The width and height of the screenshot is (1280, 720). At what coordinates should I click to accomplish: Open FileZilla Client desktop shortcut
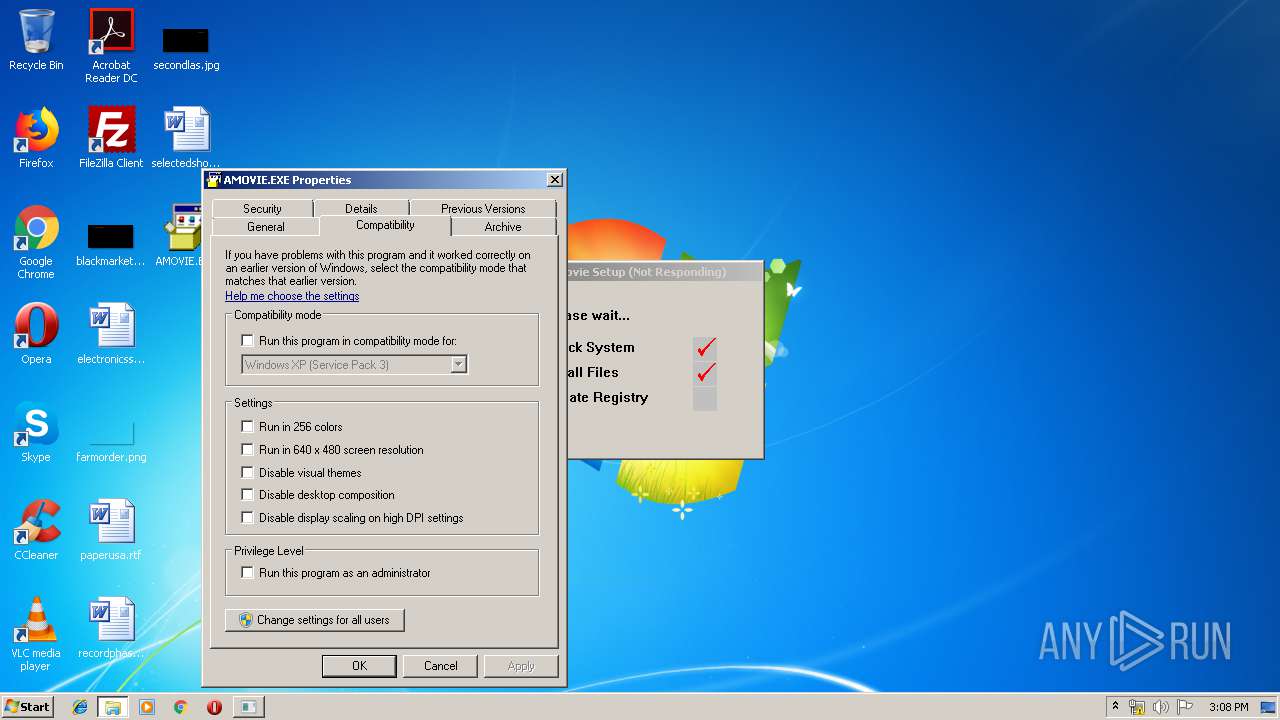(111, 138)
